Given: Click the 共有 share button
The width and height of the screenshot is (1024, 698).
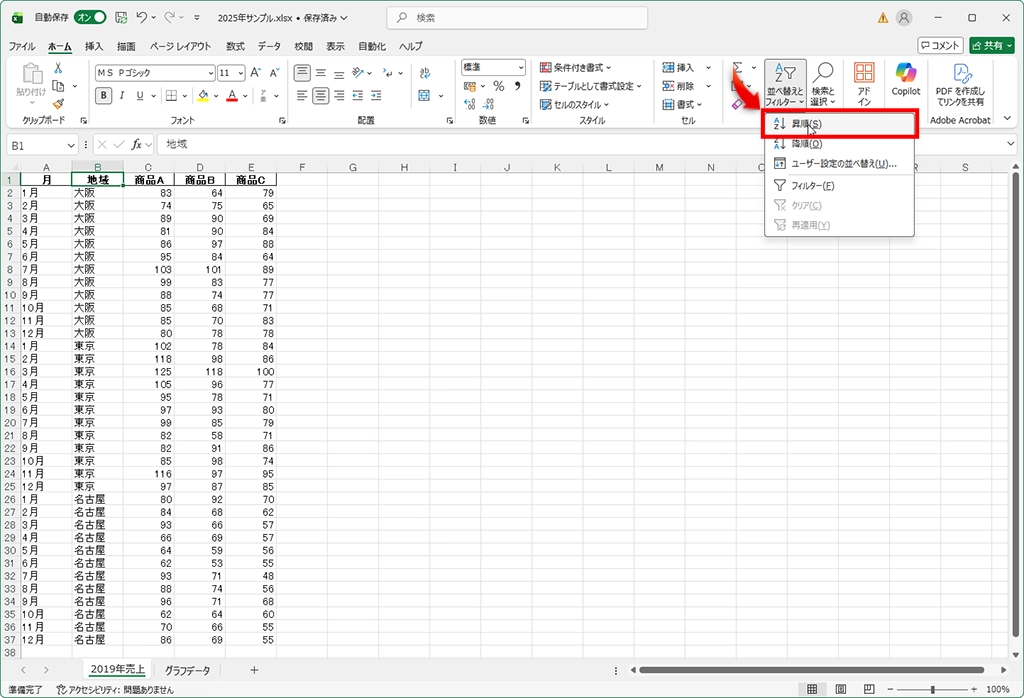Looking at the screenshot, I should (x=991, y=45).
